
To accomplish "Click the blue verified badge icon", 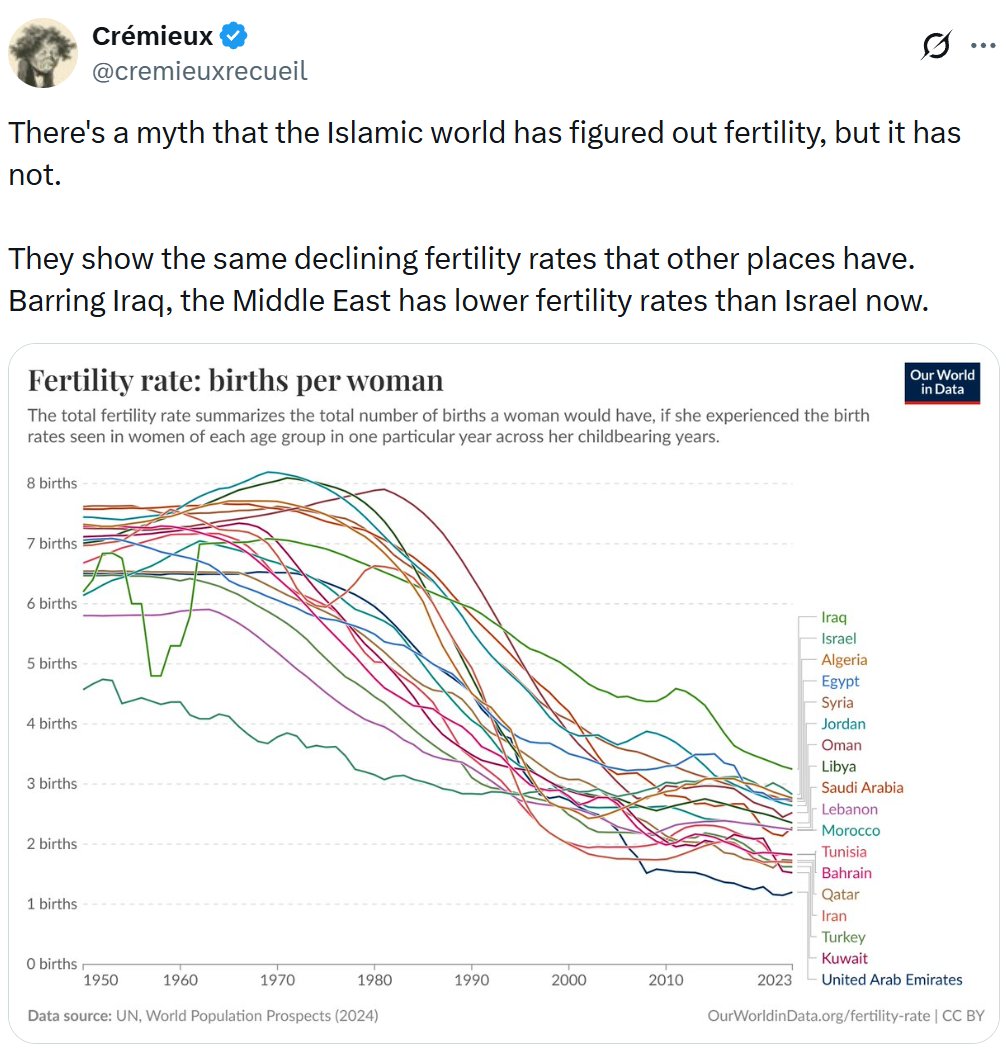I will coord(233,36).
